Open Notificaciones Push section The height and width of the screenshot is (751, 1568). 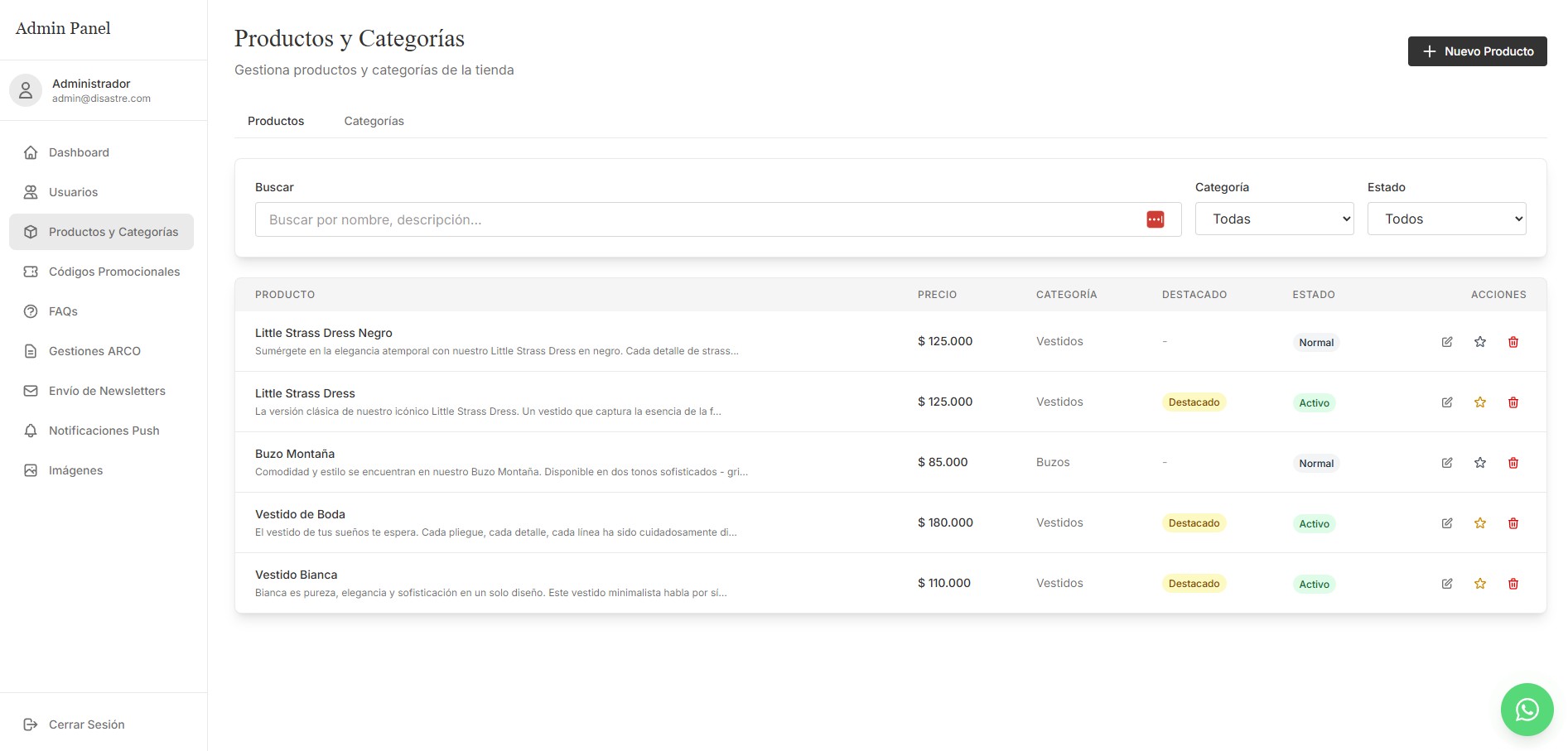pos(101,431)
